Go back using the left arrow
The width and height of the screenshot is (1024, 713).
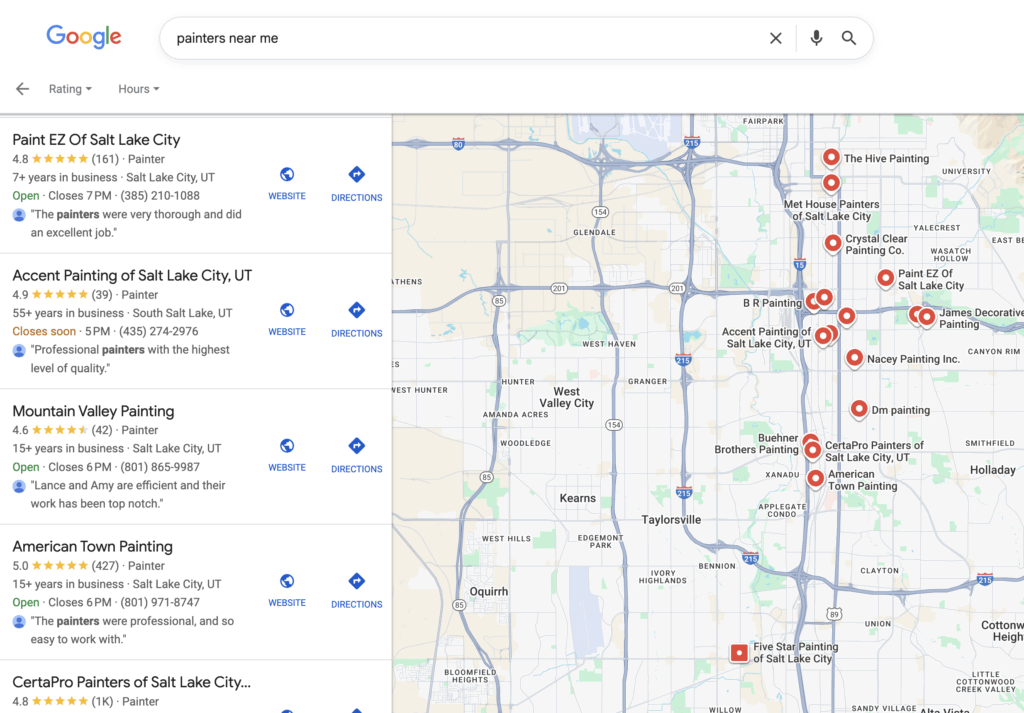tap(22, 89)
